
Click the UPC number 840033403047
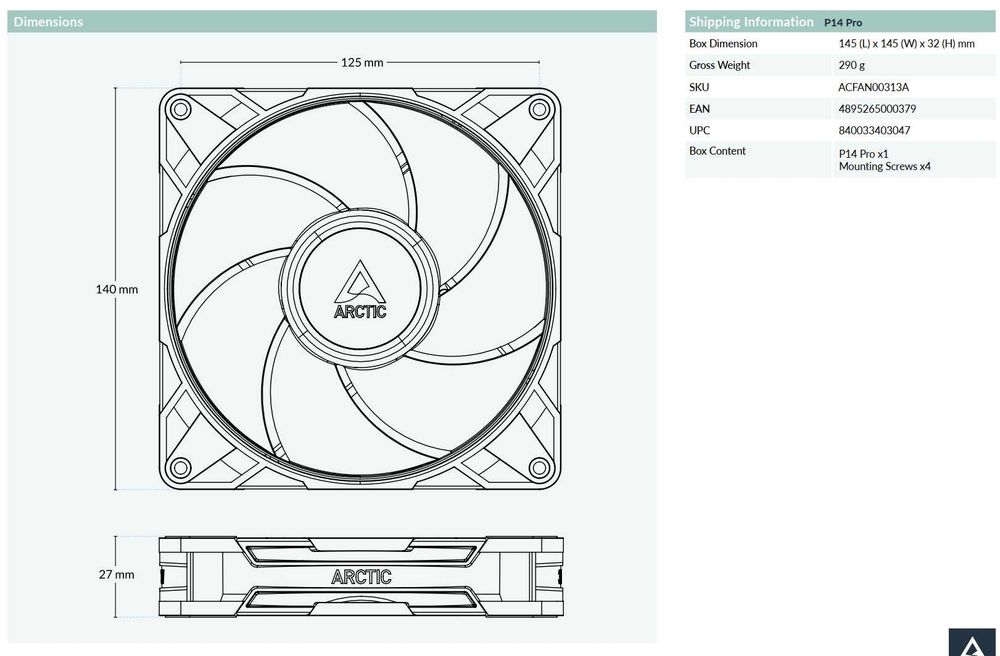pyautogui.click(x=874, y=130)
